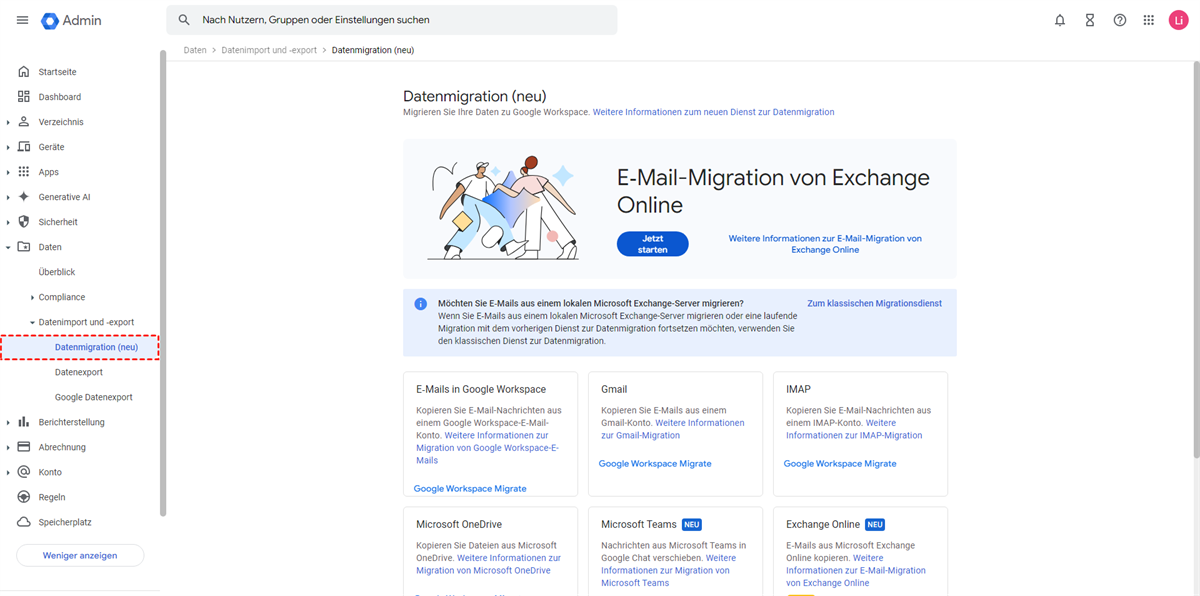The width and height of the screenshot is (1200, 596).
Task: Click the Regeln icon
Action: tap(24, 497)
